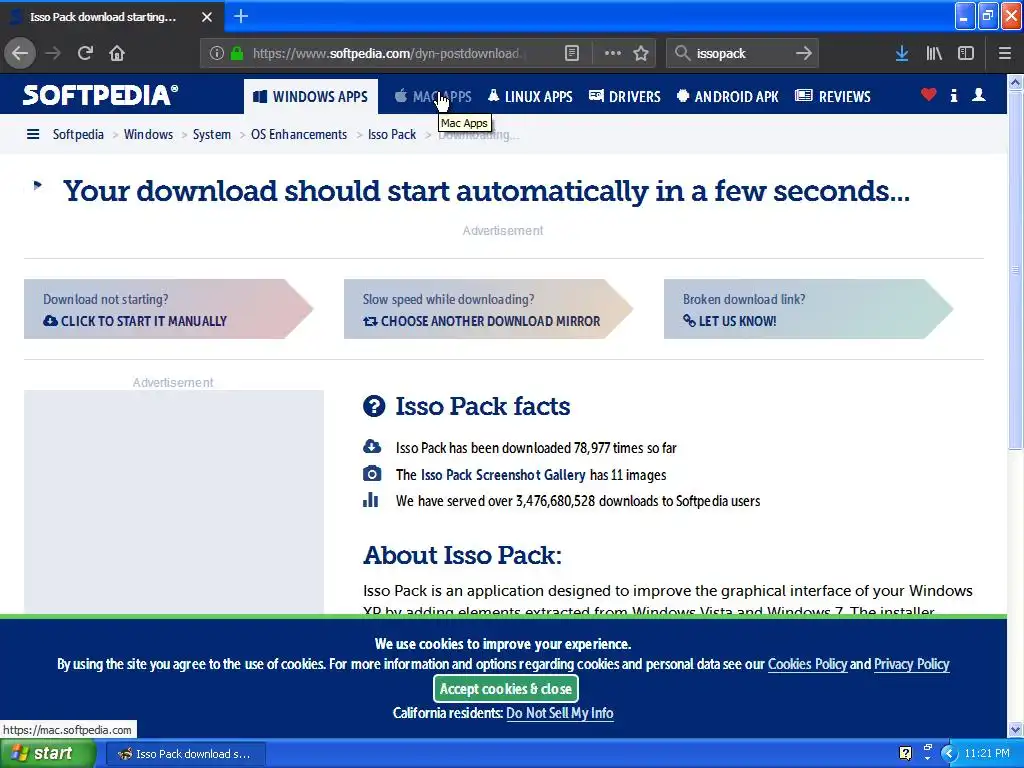Switch to the Windows Apps tab
1024x768 pixels.
pos(311,97)
